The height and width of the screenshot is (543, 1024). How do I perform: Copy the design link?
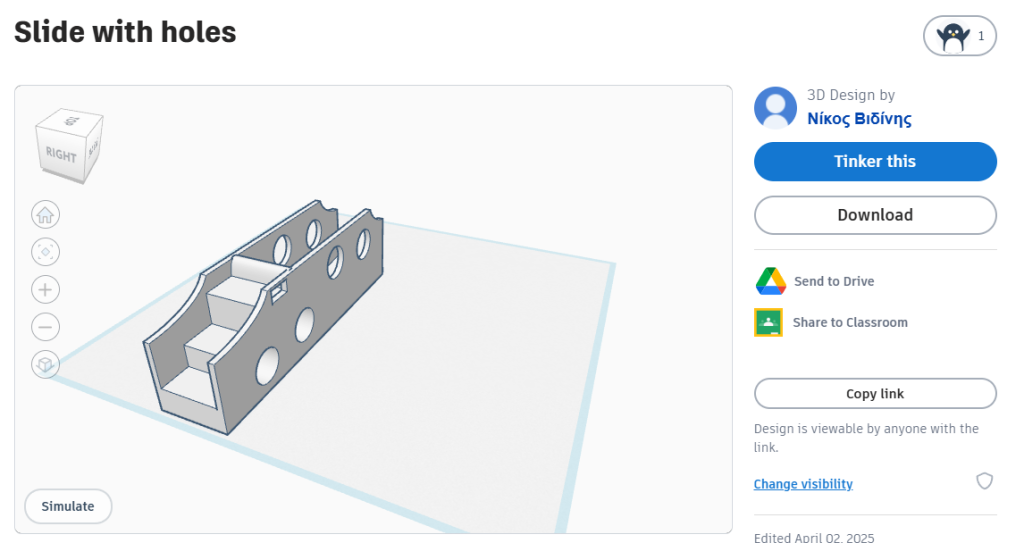click(x=875, y=394)
